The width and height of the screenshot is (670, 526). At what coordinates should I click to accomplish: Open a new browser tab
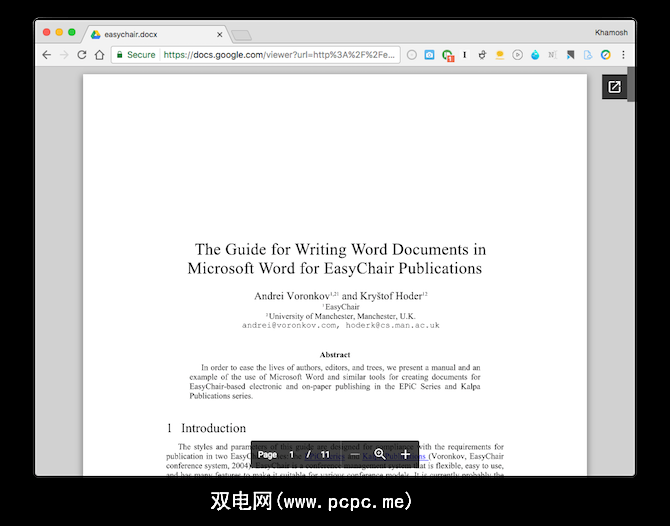pos(241,35)
